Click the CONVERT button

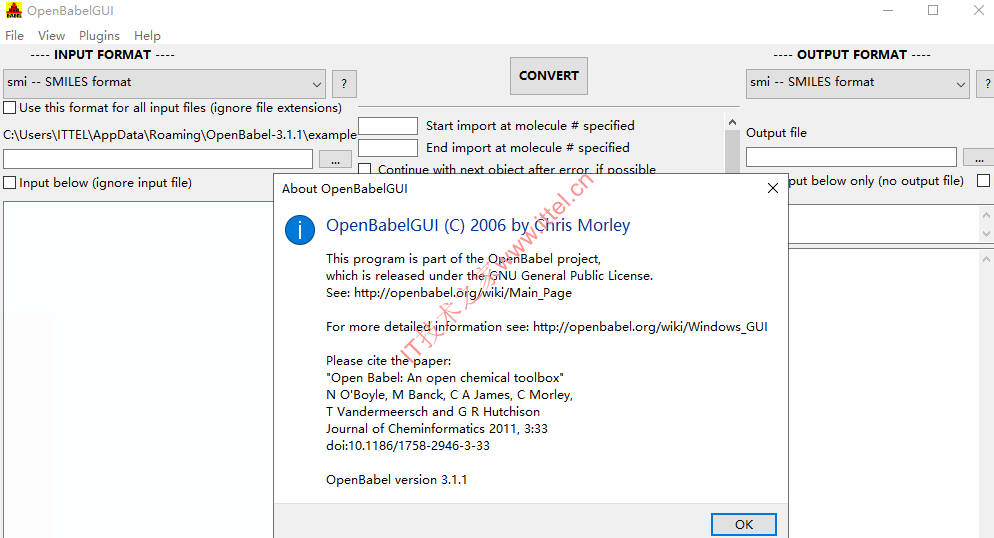point(549,75)
